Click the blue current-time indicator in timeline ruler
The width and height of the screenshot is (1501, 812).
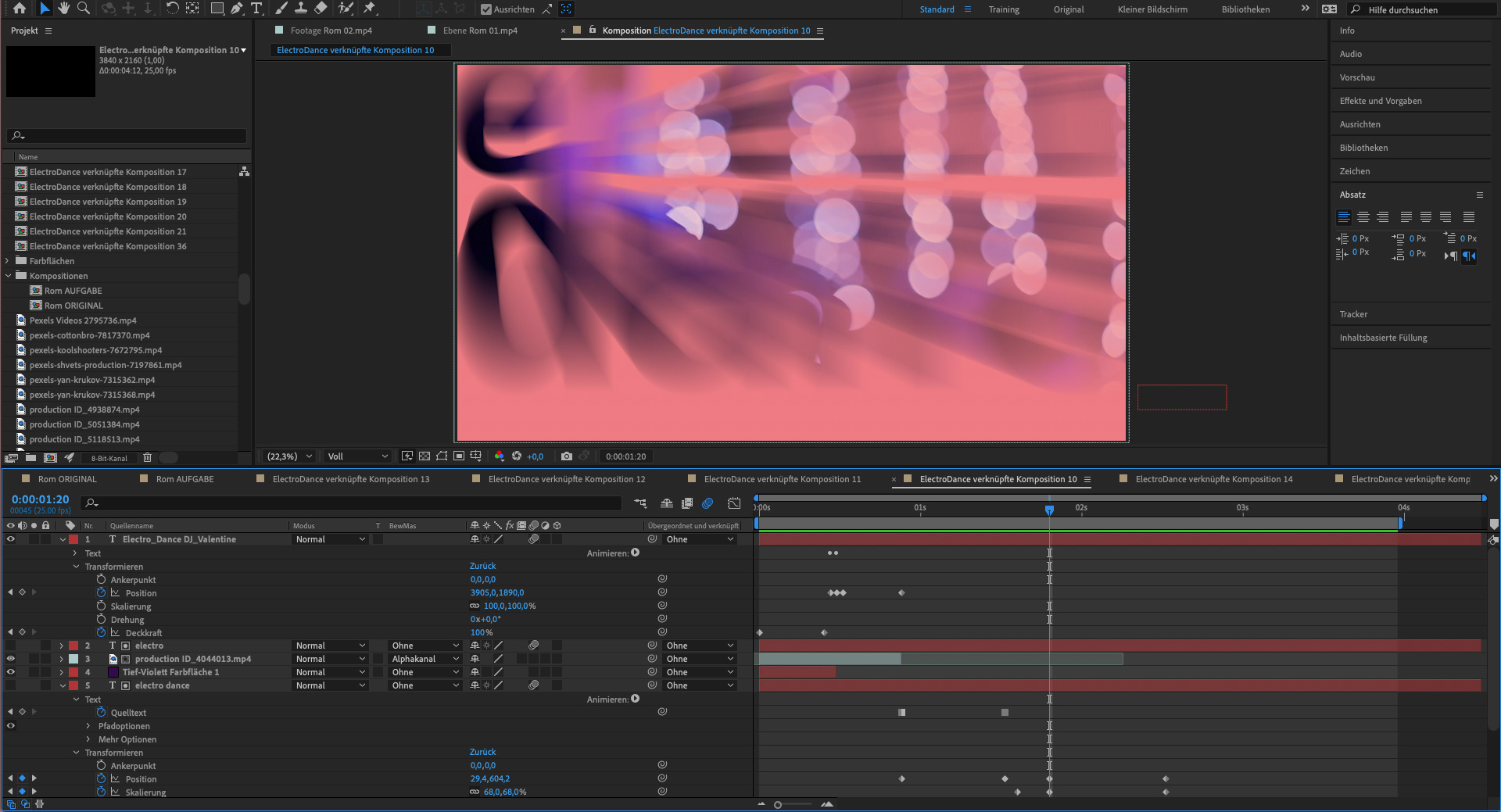pos(1049,510)
